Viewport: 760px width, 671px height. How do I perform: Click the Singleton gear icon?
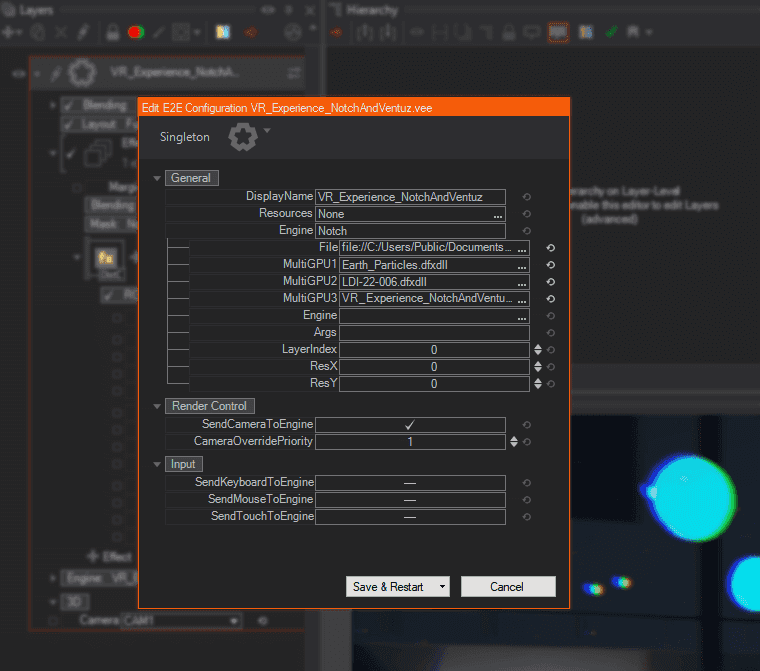tap(242, 137)
